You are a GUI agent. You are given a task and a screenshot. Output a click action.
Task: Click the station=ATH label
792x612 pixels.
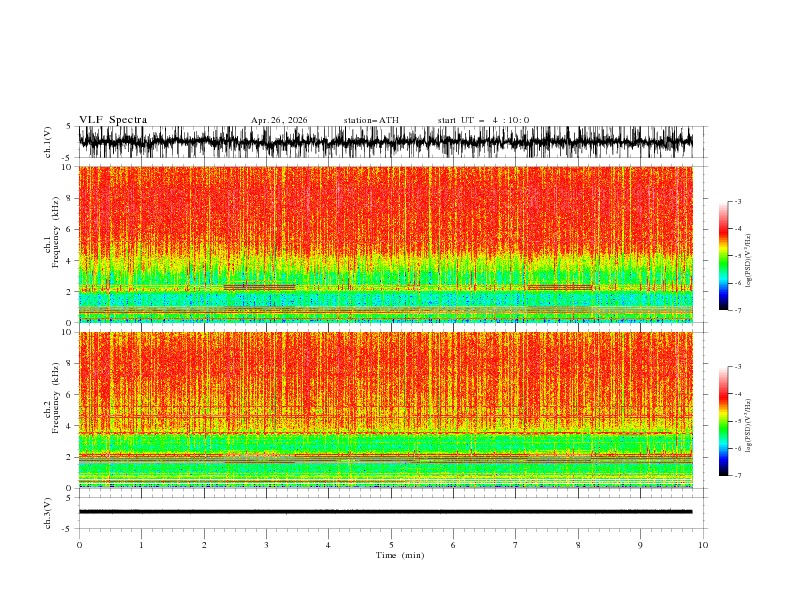pos(371,120)
